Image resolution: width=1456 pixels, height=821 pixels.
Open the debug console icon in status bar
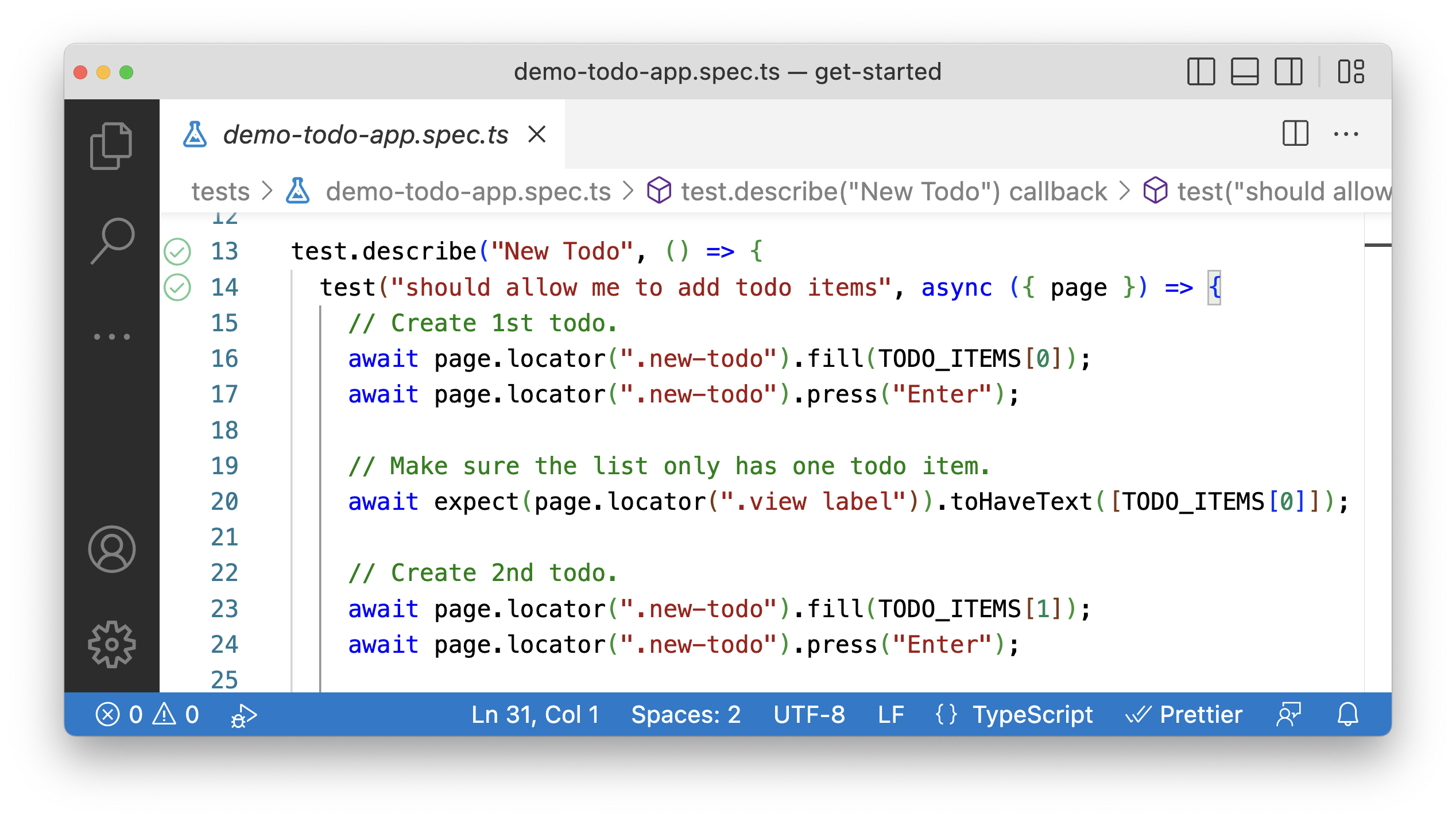[x=242, y=714]
